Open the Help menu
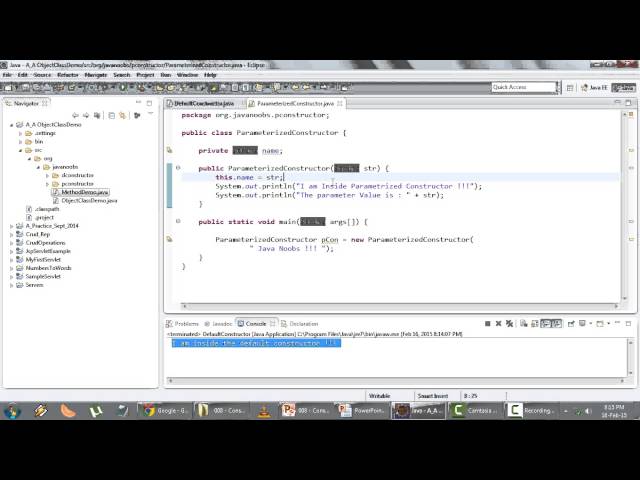 (x=210, y=75)
